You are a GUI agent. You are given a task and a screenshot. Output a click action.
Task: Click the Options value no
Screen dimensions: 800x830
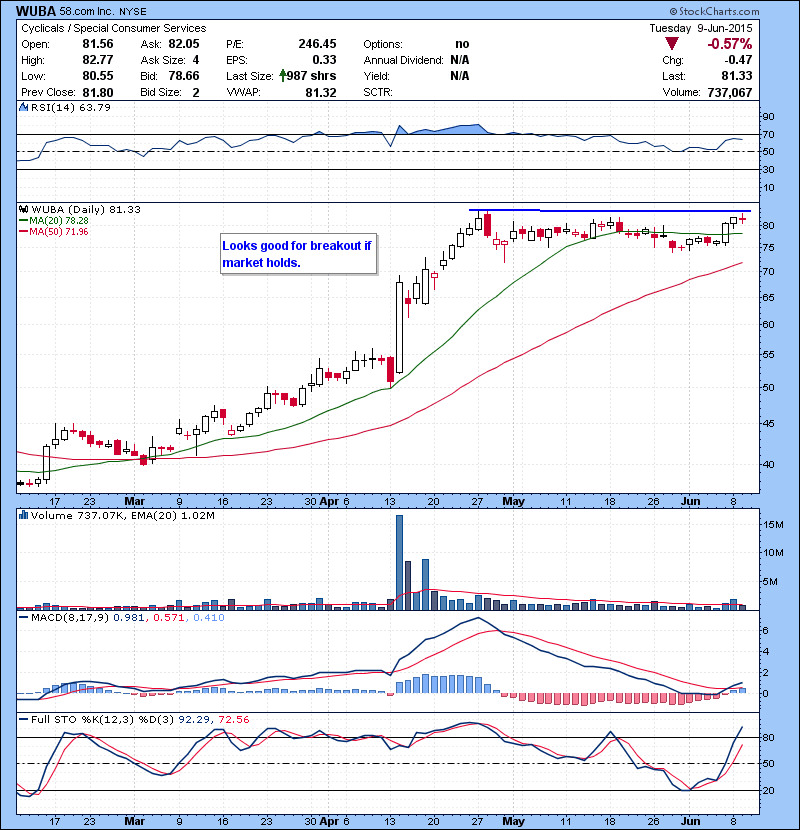462,44
